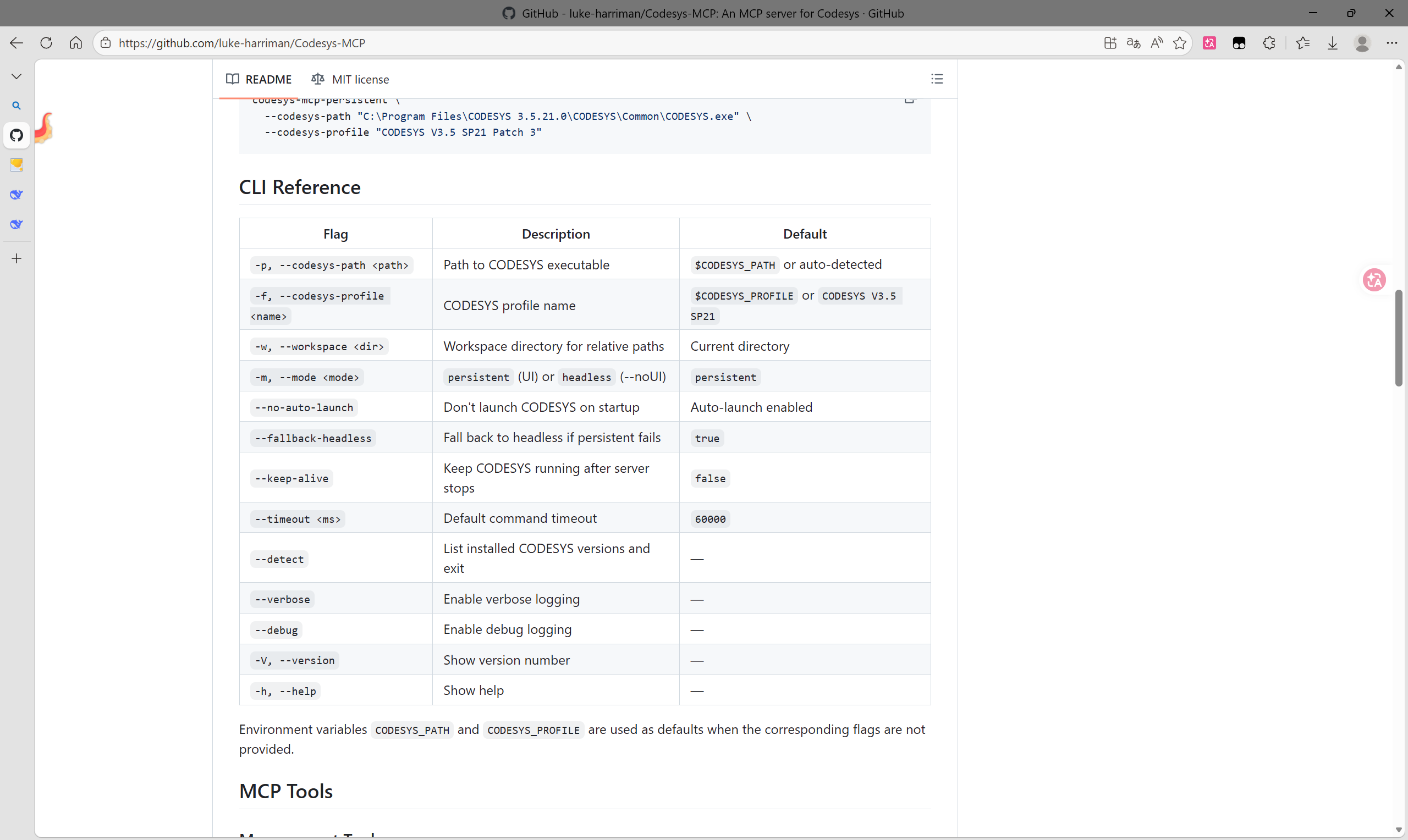
Task: Click the '--verbose' flag
Action: pos(283,599)
